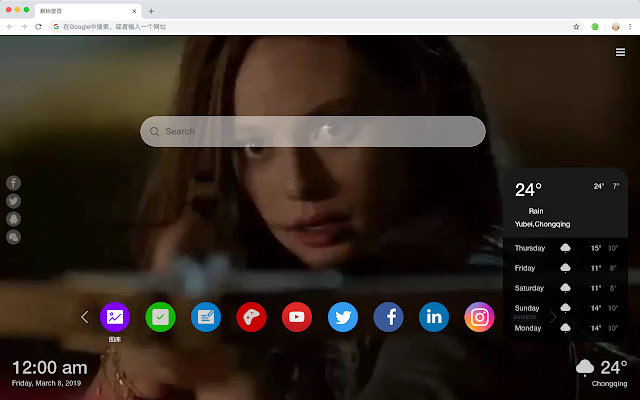Reload the page
The image size is (640, 400).
[38, 27]
